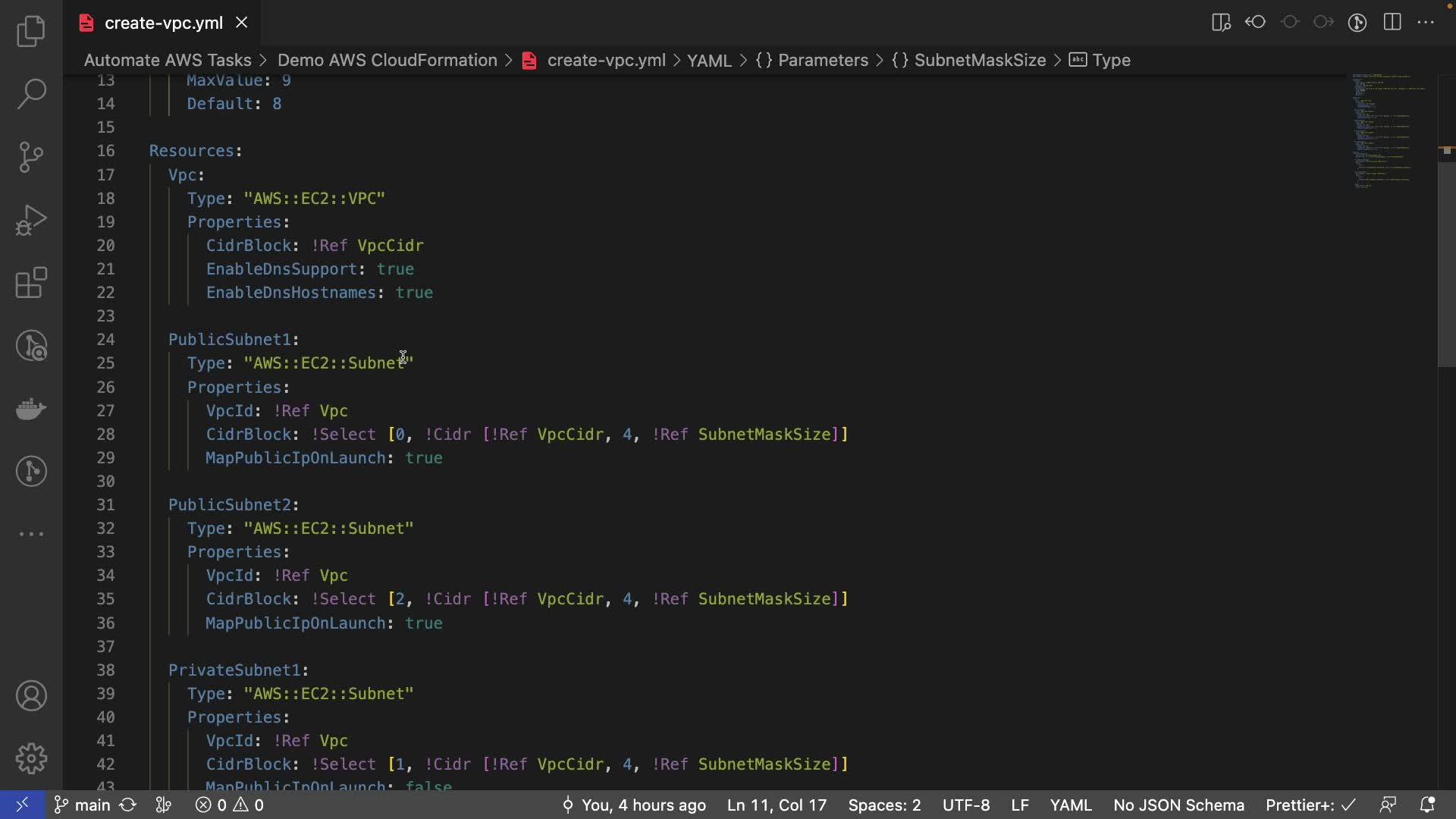Click Split Editor Right icon
Viewport: 1456px width, 819px height.
point(1392,23)
